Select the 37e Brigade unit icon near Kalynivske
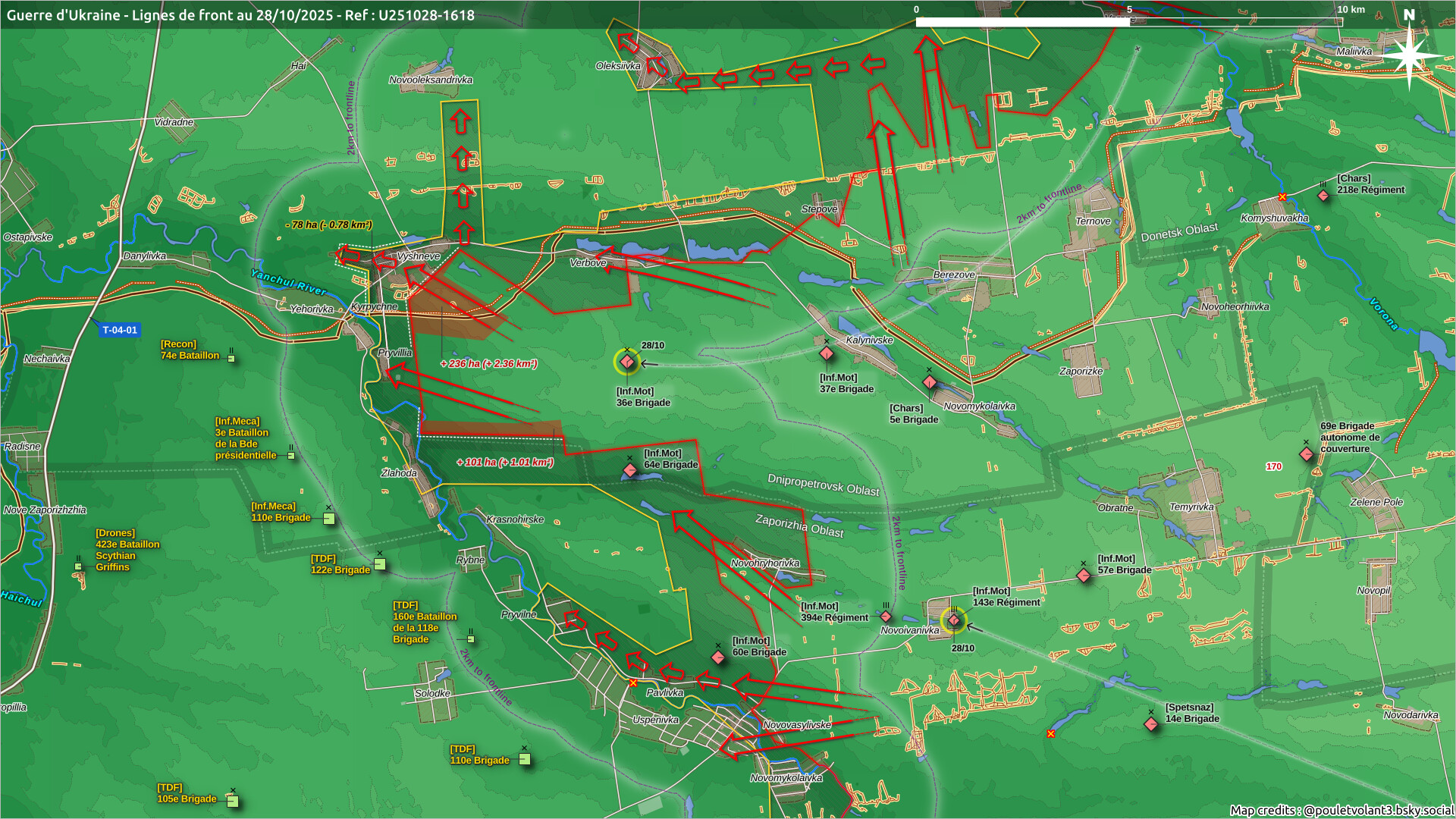 pos(827,353)
